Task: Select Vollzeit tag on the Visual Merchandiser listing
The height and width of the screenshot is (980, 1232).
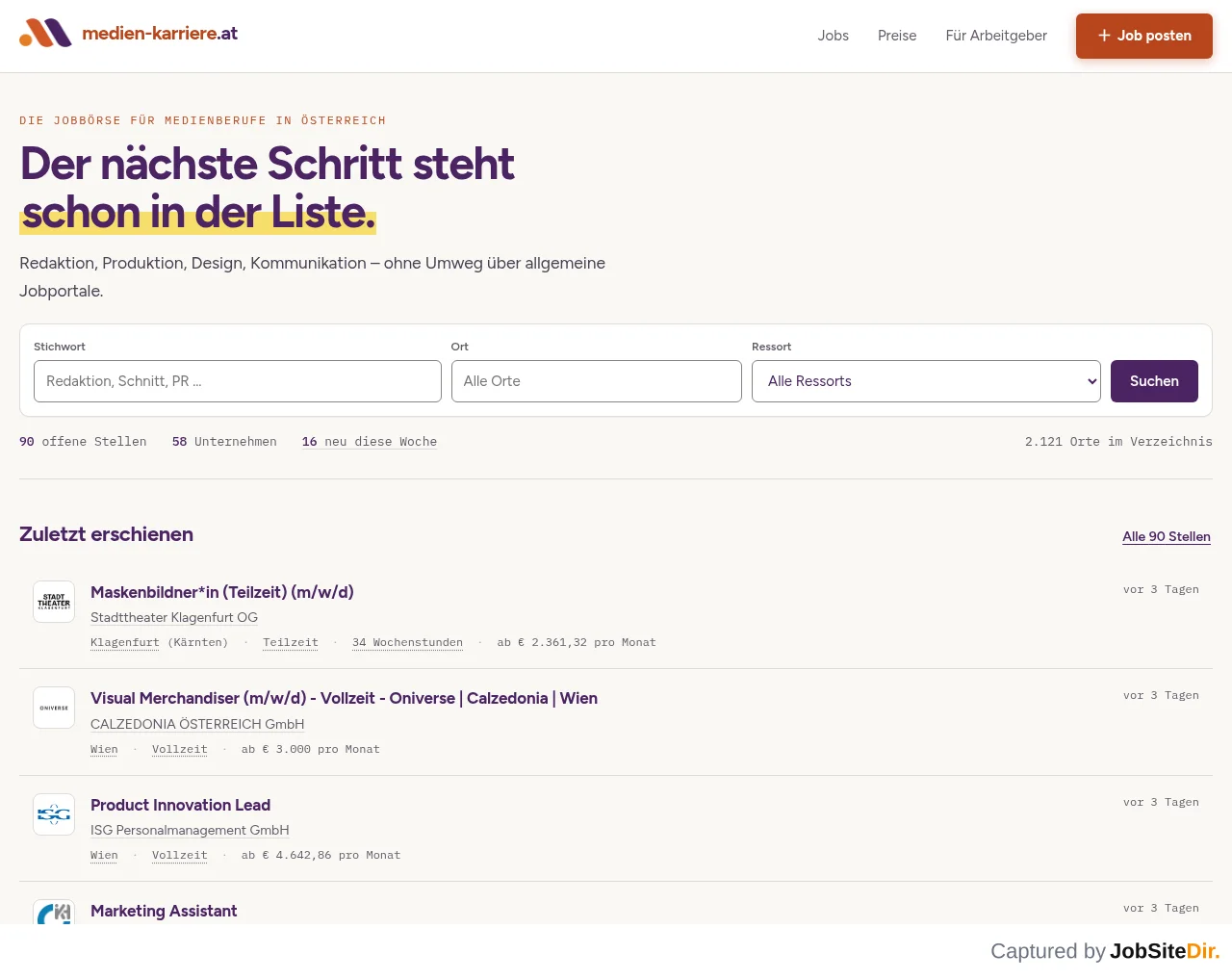Action: click(180, 750)
